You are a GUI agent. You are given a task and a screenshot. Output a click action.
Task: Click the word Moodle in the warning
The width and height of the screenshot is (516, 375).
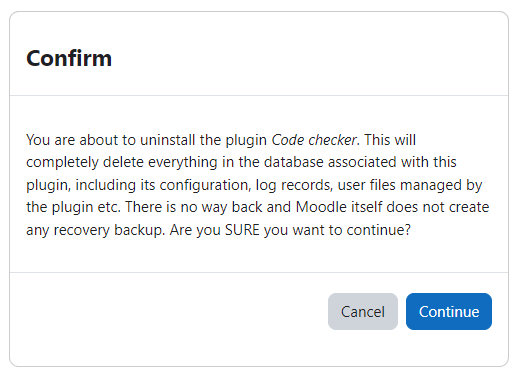tap(321, 207)
